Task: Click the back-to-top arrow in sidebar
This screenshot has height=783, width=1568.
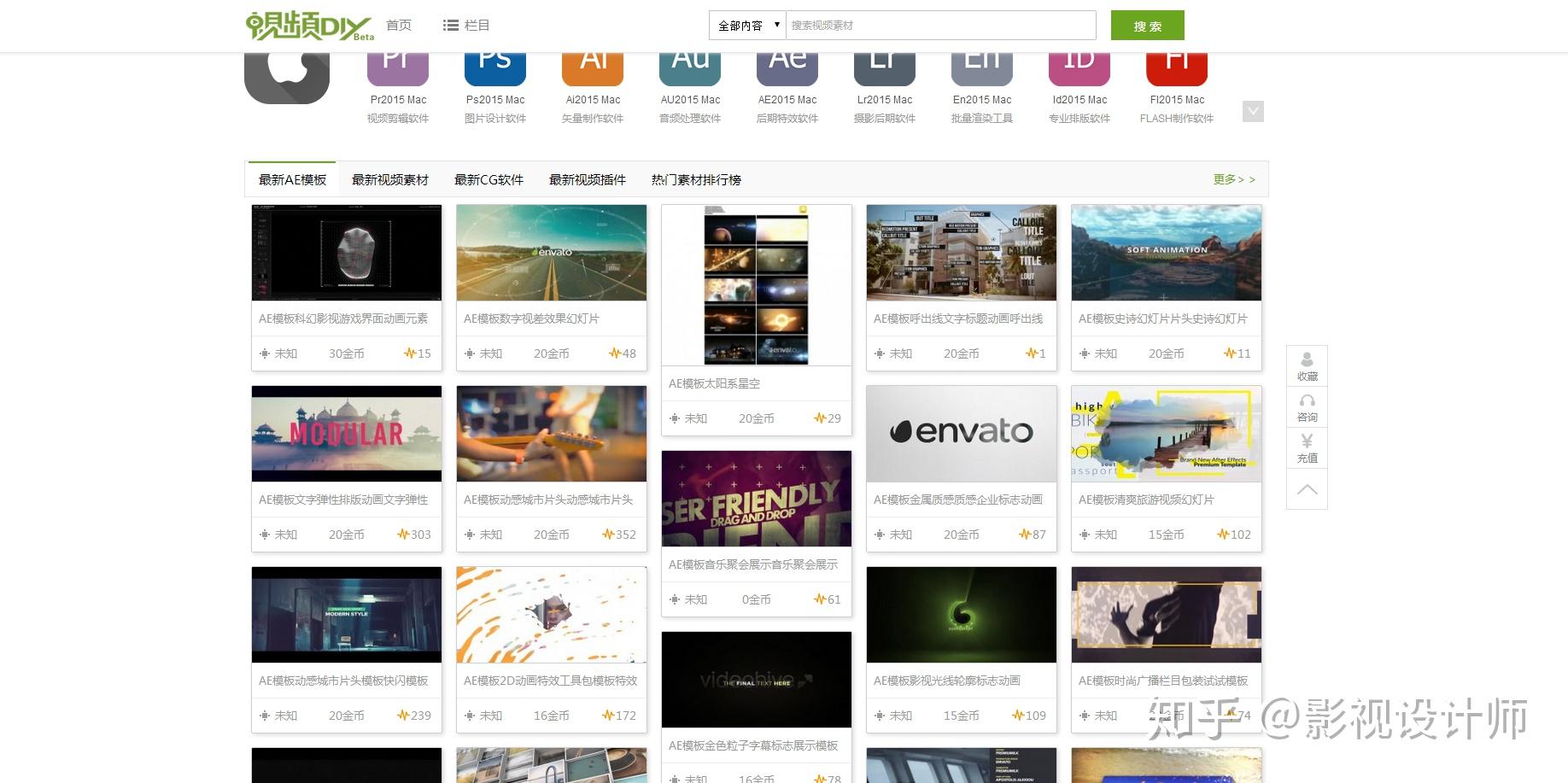Action: tap(1307, 489)
